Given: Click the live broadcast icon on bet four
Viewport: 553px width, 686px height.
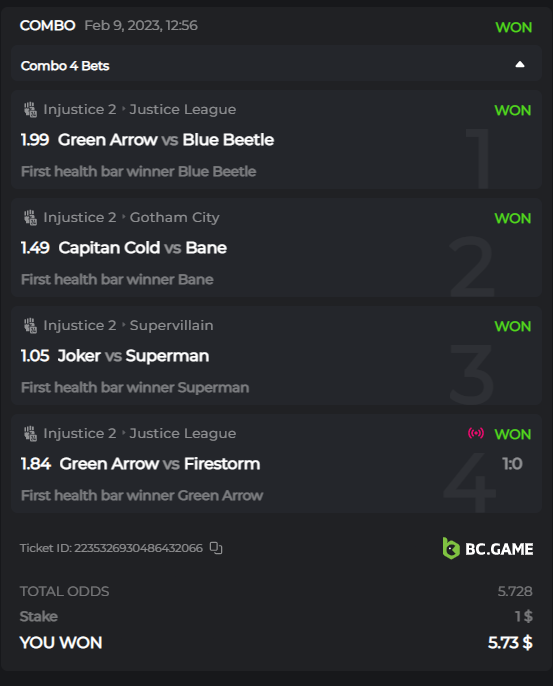Looking at the screenshot, I should coord(476,433).
